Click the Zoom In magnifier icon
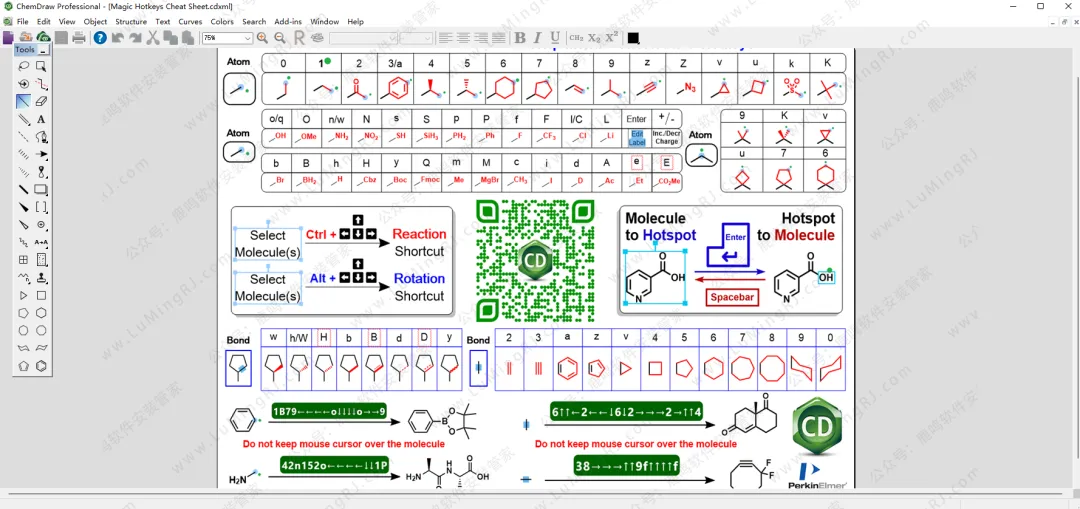 coord(262,38)
